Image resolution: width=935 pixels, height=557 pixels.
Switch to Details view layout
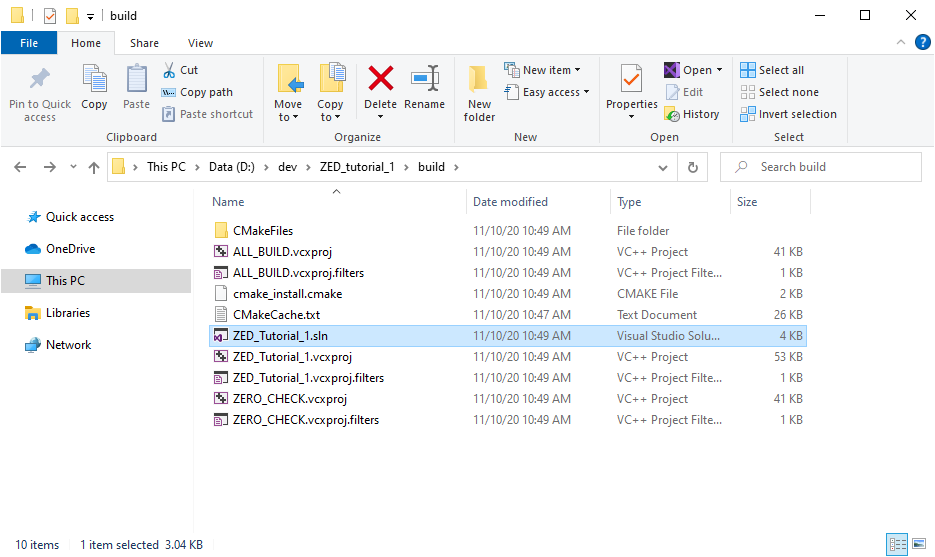click(897, 544)
